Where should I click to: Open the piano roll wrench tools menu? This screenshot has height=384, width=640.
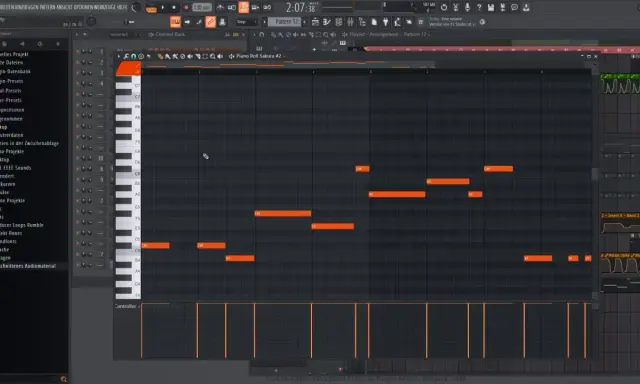coord(127,56)
